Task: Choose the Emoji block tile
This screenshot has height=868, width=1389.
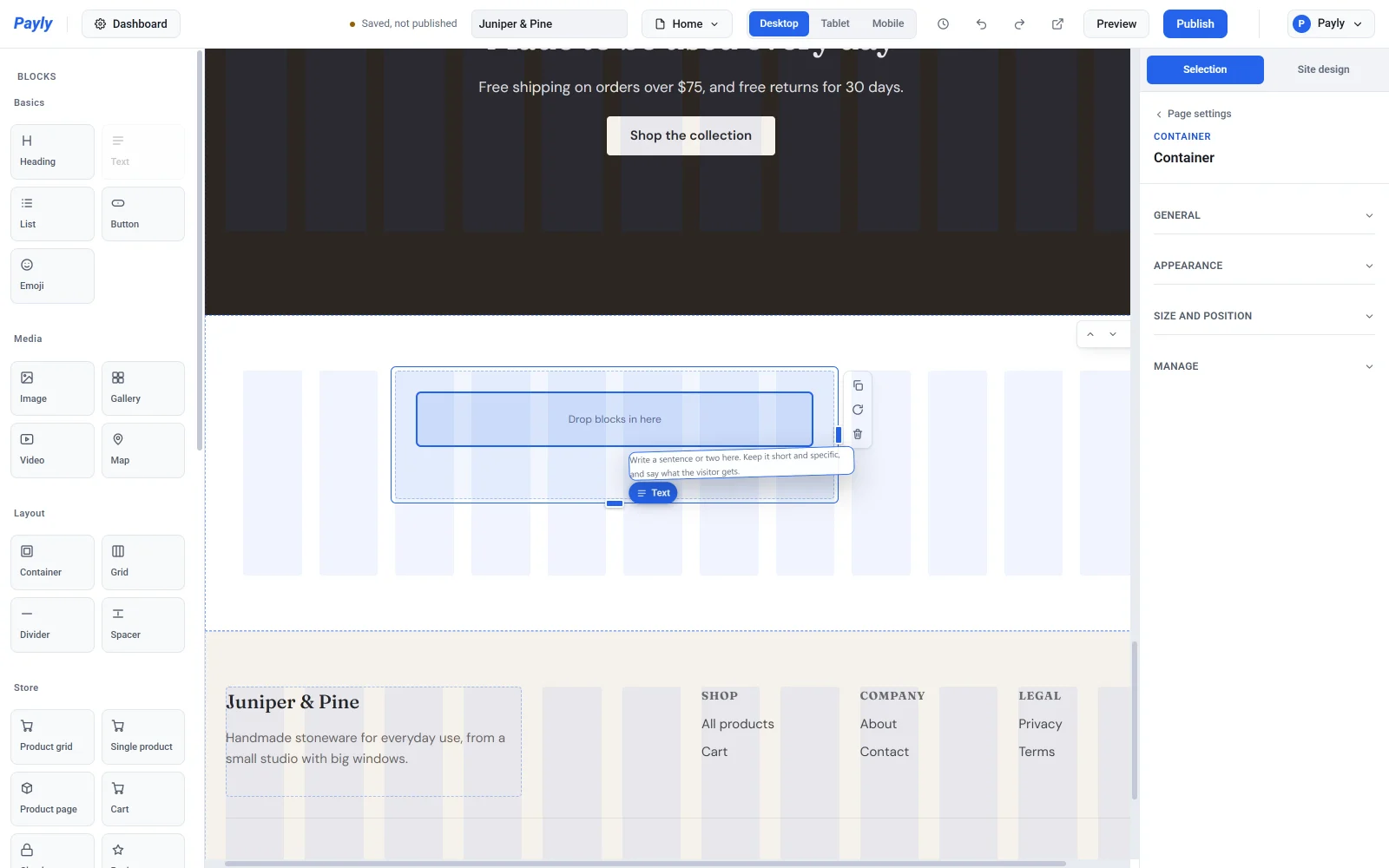Action: 52,276
